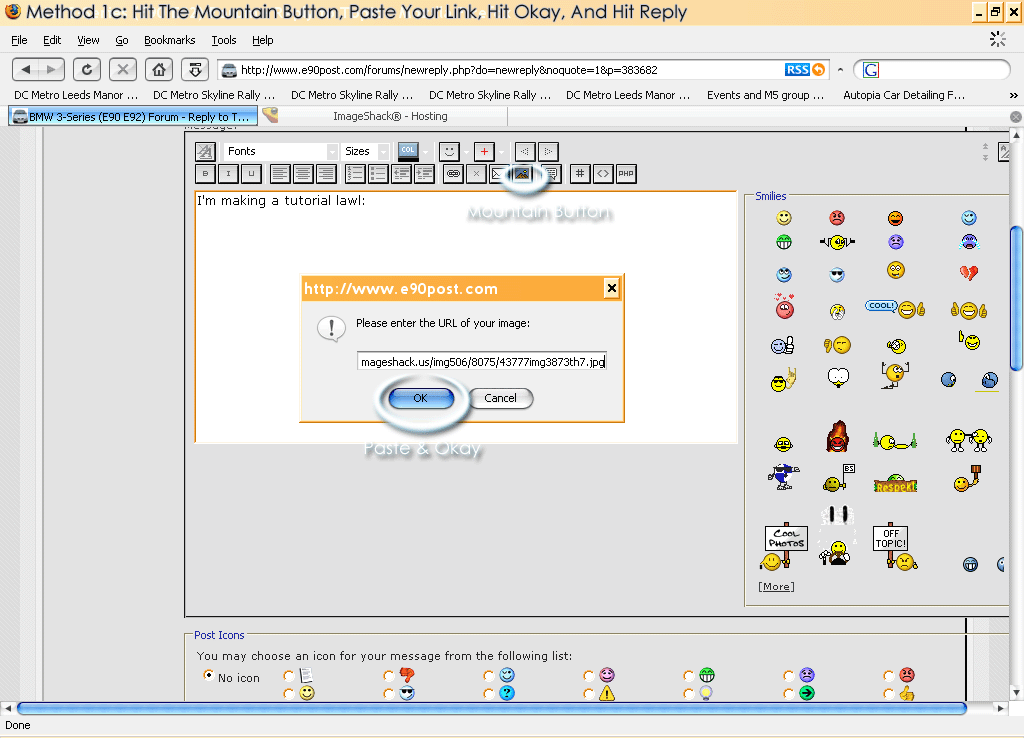Image resolution: width=1024 pixels, height=738 pixels.
Task: Select the document post icon radio
Action: pos(289,675)
